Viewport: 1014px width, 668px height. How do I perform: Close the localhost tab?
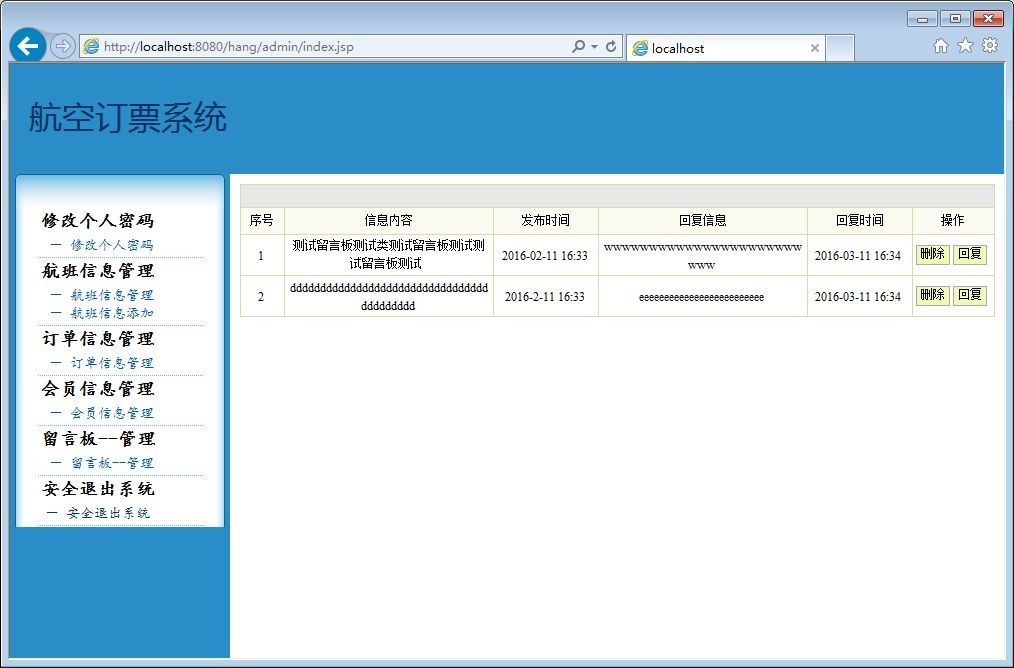815,48
